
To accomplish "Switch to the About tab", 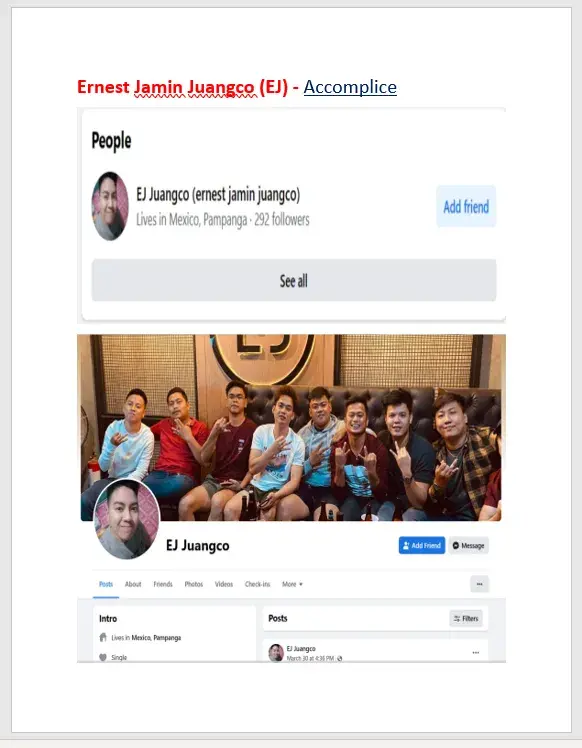I will tap(133, 584).
